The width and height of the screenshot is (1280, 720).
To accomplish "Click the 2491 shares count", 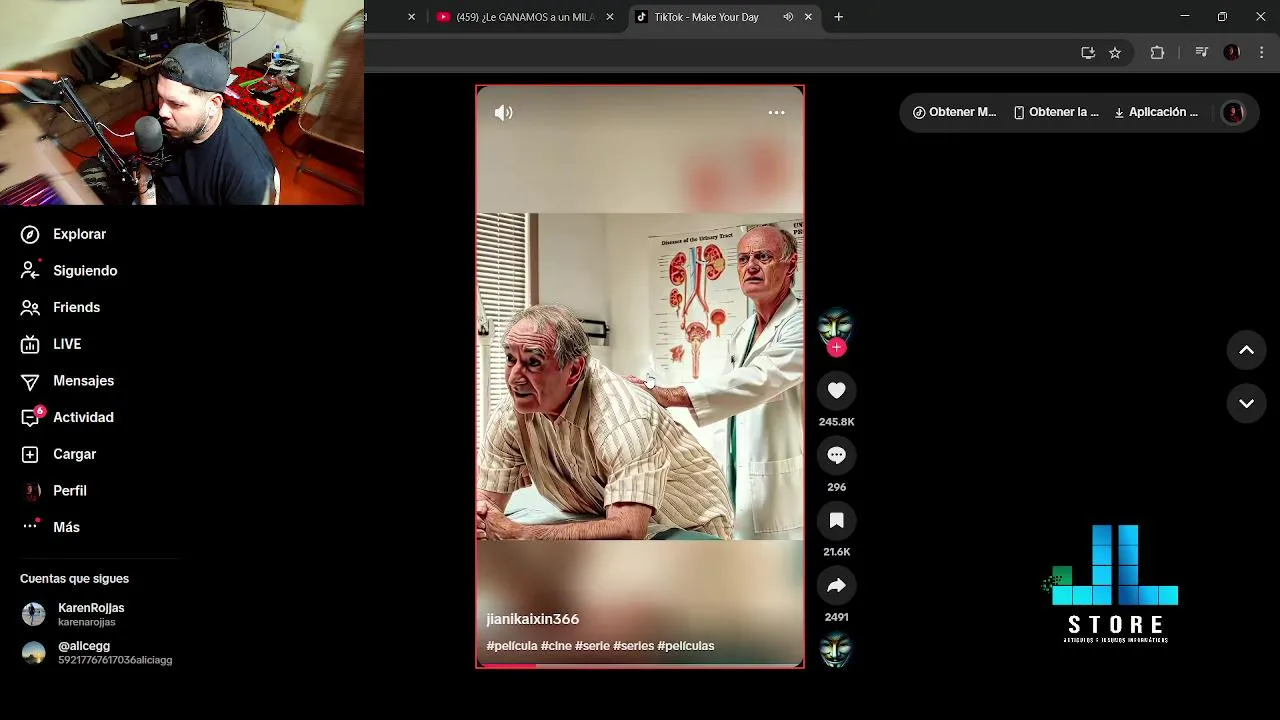I will [x=837, y=617].
